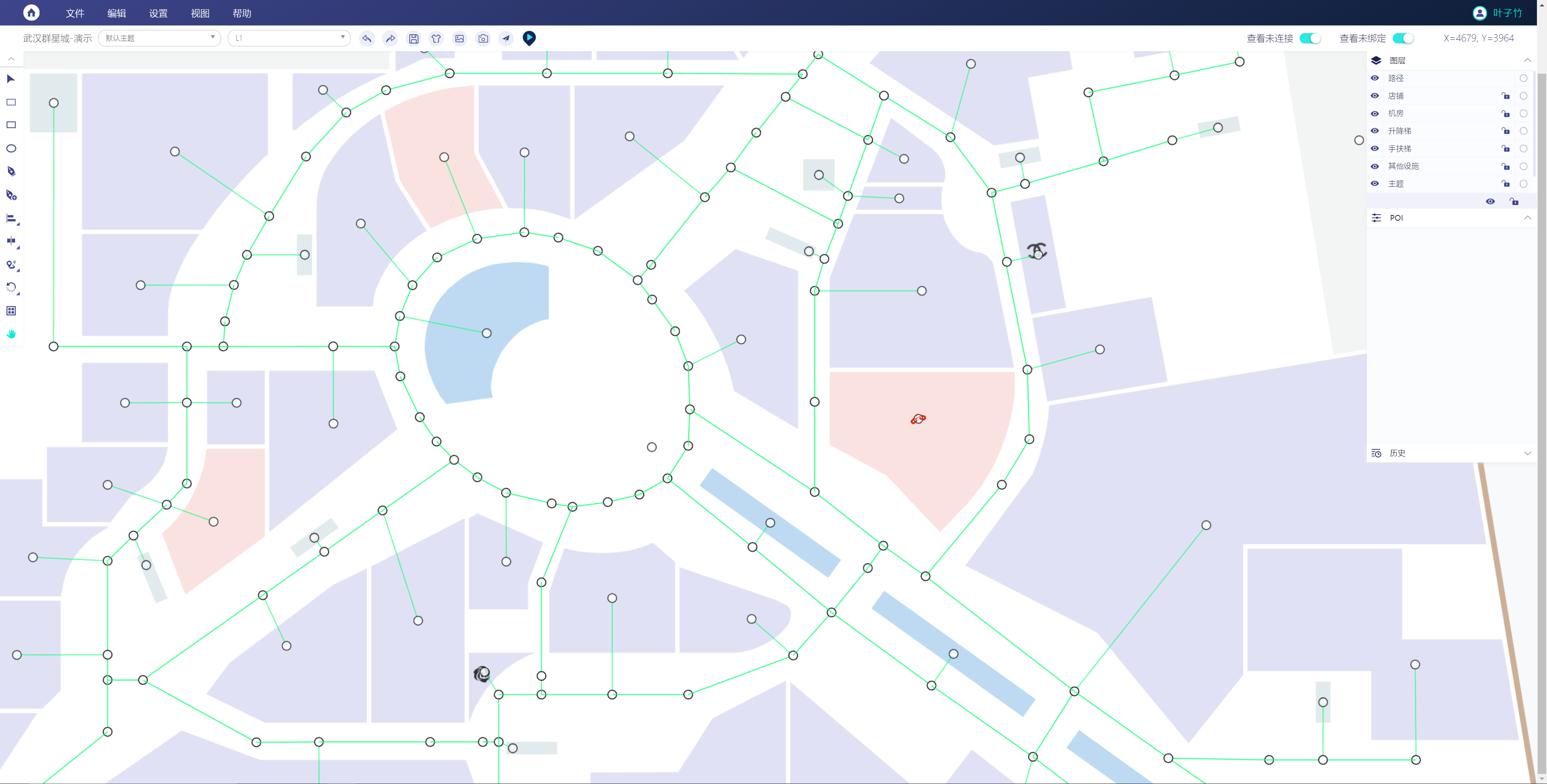
Task: Select the 路径 layer radio button
Action: (x=1524, y=78)
